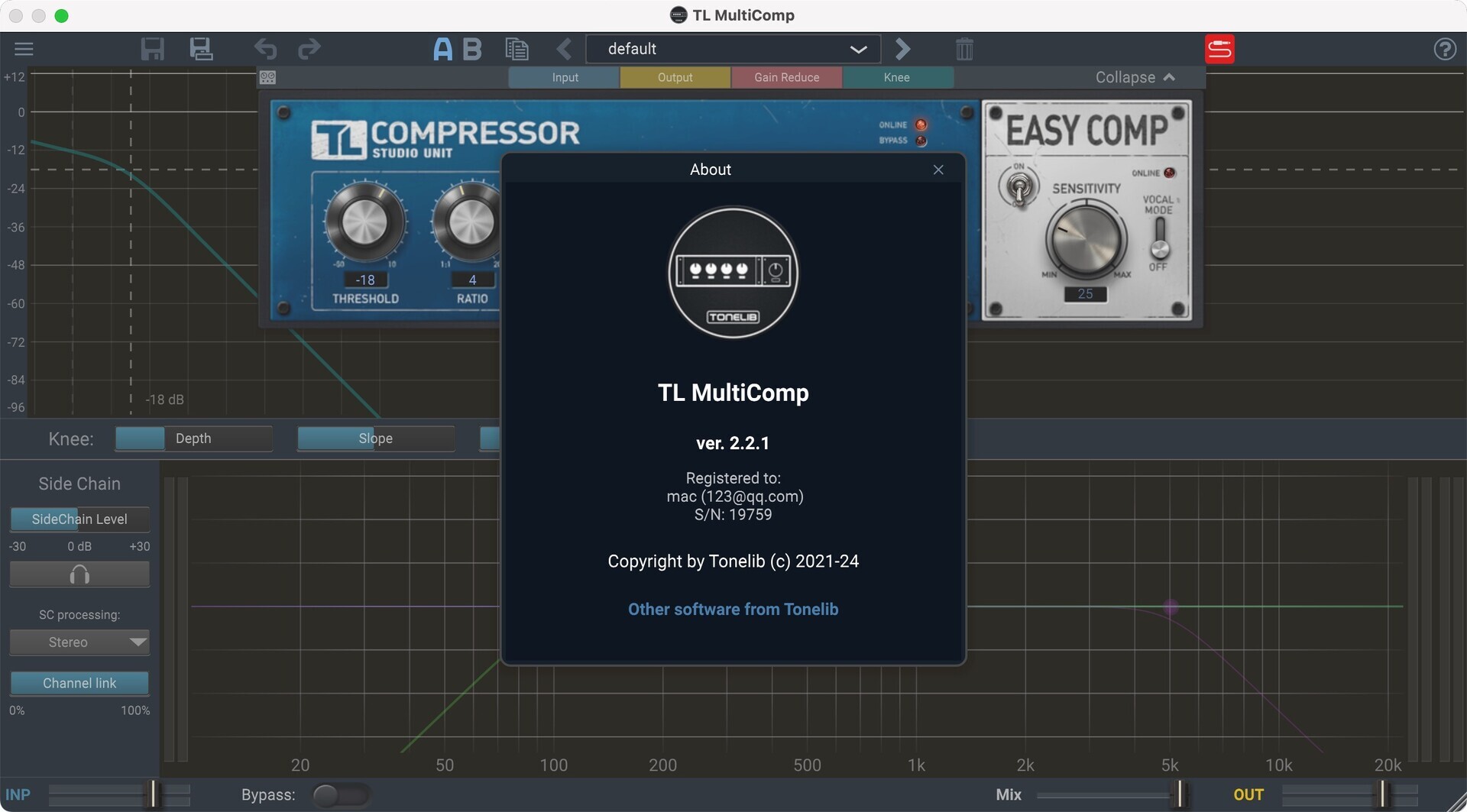Screen dimensions: 1467x812
Task: Click the INP level slider
Action: point(119,795)
